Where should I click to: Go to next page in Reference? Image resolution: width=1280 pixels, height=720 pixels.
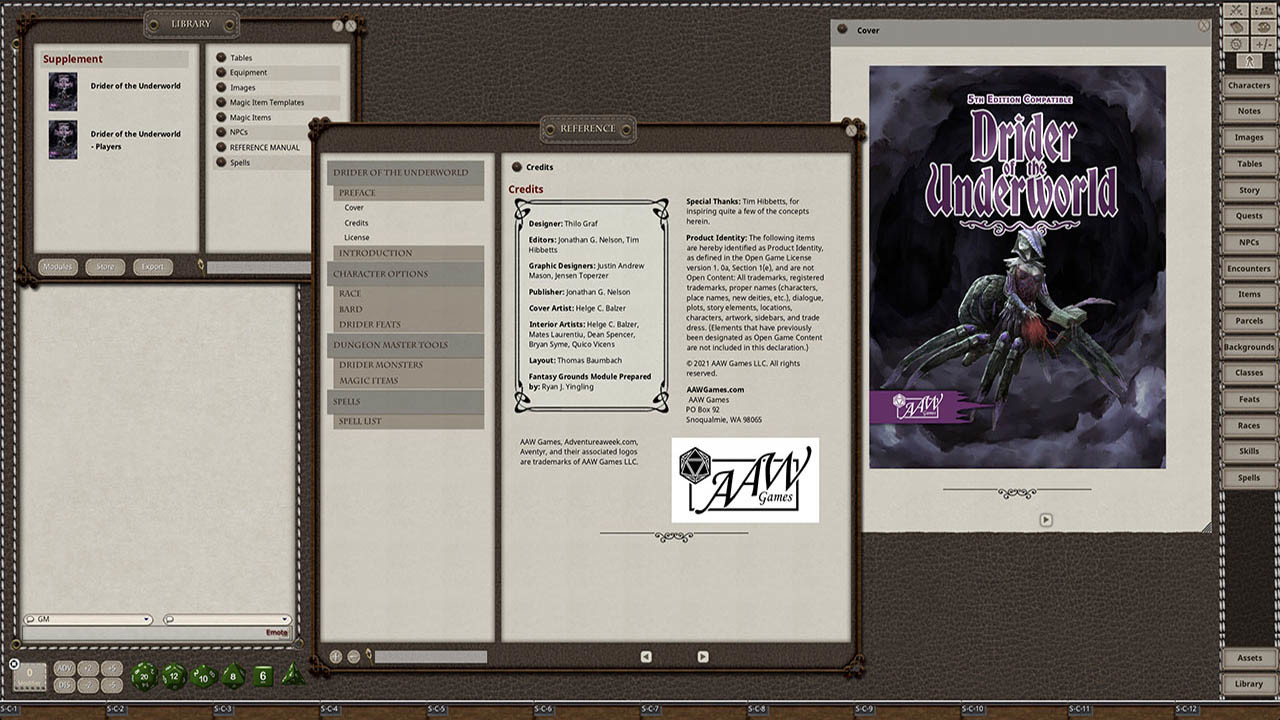pyautogui.click(x=703, y=657)
